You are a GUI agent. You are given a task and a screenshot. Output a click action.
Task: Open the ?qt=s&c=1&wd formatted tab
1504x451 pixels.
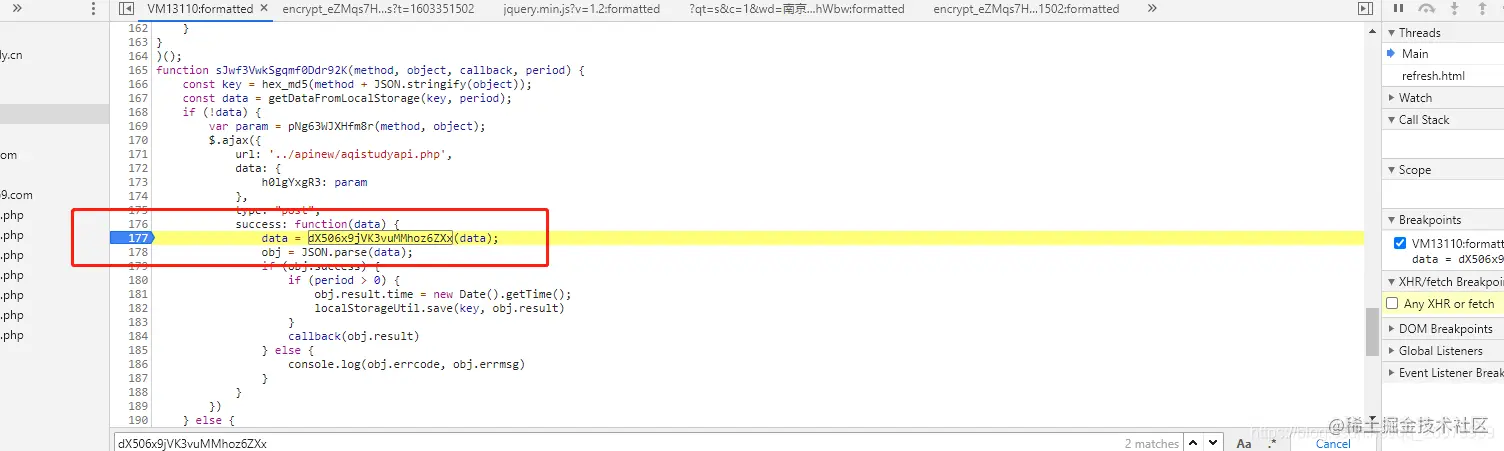click(x=796, y=9)
